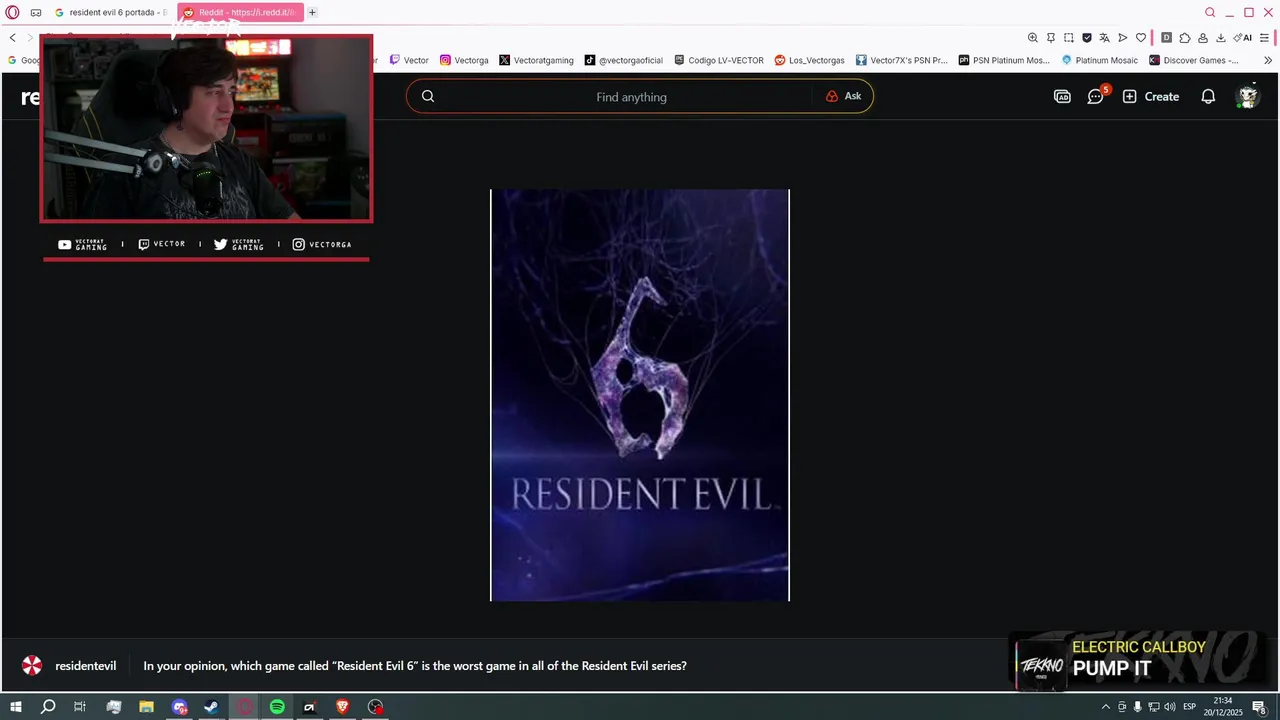1280x720 pixels.
Task: Expand the system tray hidden icons chevron
Action: point(1105,707)
